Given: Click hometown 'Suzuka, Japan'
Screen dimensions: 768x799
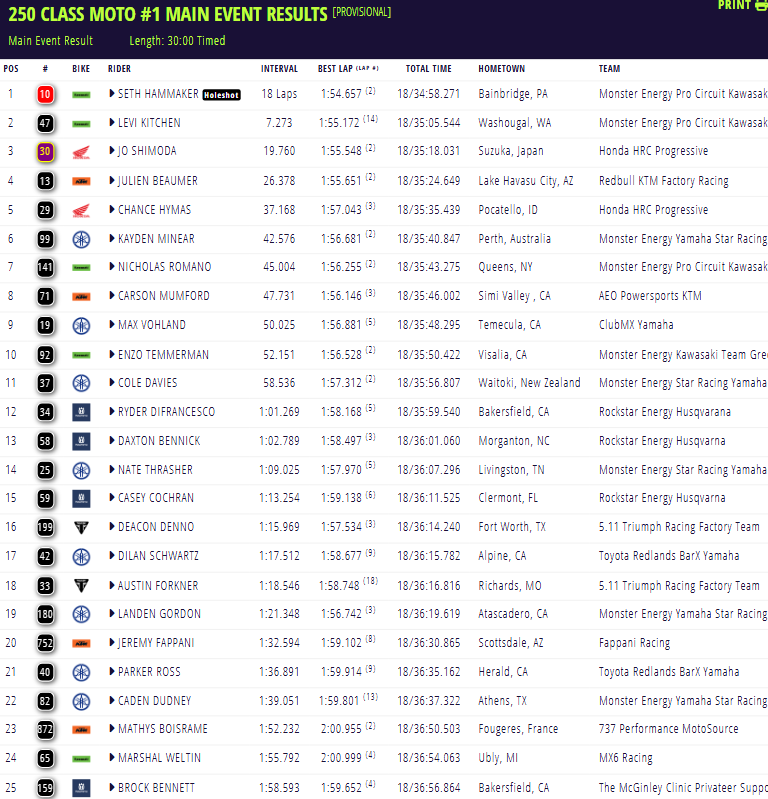Looking at the screenshot, I should click(511, 151).
